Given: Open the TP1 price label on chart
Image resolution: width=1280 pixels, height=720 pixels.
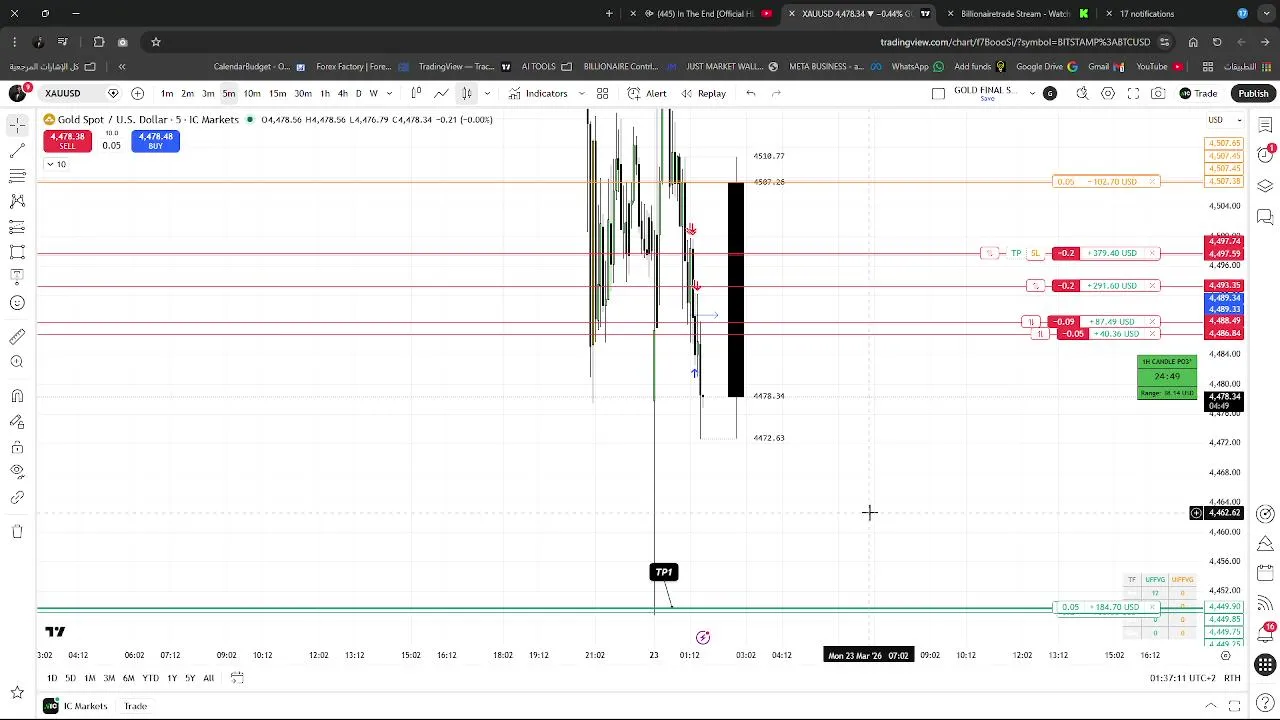Looking at the screenshot, I should [664, 572].
